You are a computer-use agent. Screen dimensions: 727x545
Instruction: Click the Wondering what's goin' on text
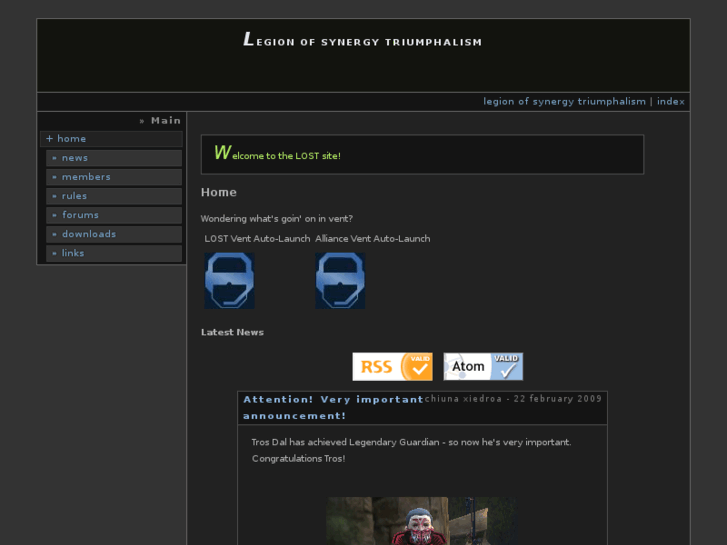tap(277, 218)
